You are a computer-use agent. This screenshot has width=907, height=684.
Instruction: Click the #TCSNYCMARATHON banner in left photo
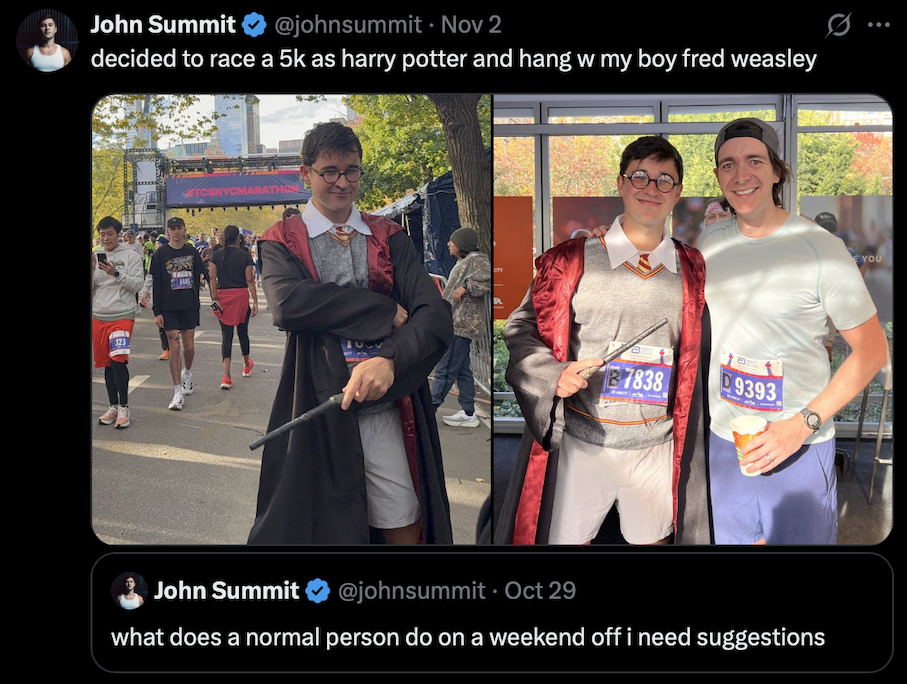pyautogui.click(x=238, y=189)
